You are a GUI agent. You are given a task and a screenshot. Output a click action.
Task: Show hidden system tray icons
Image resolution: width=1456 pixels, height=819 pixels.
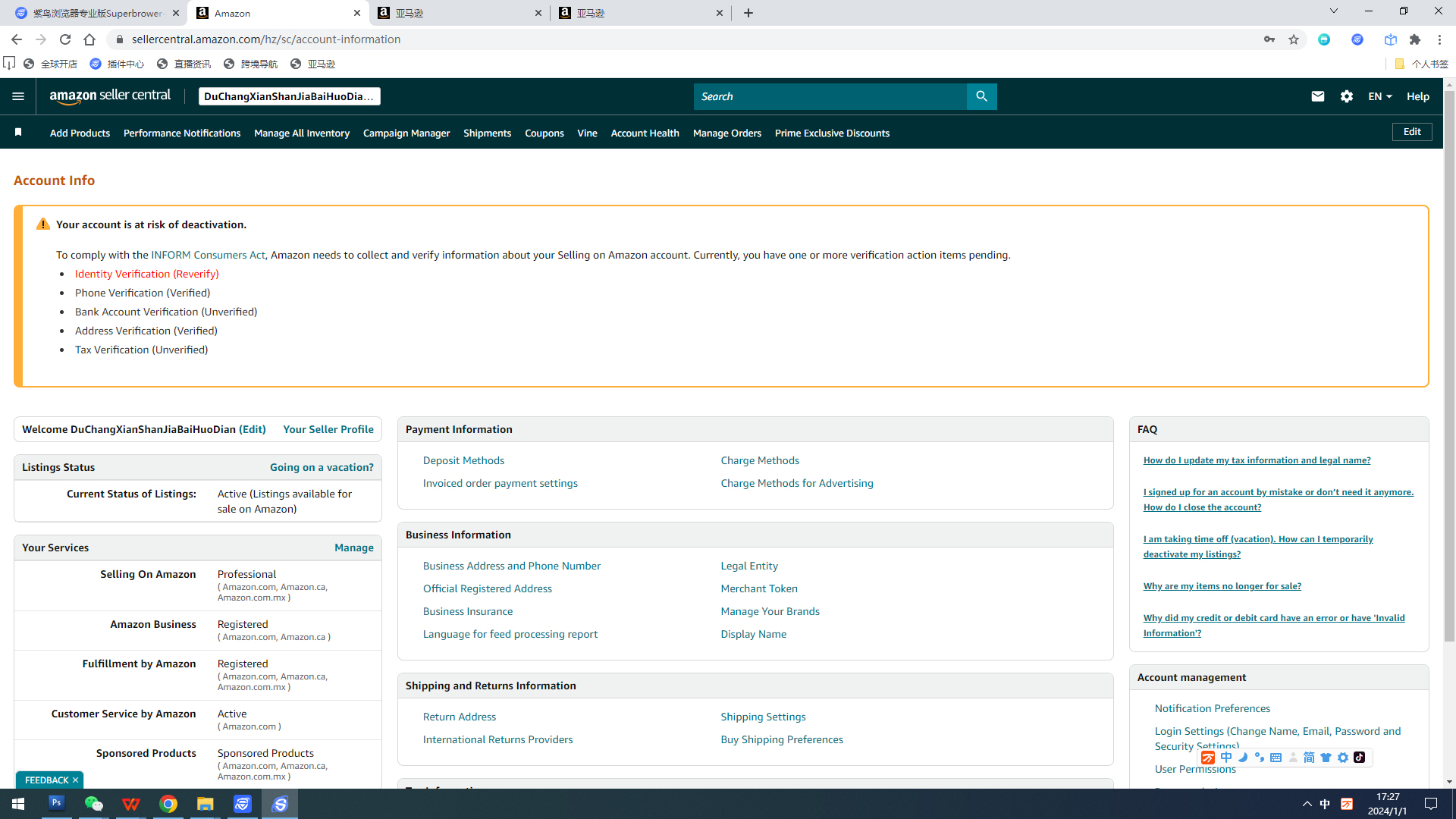point(1307,804)
